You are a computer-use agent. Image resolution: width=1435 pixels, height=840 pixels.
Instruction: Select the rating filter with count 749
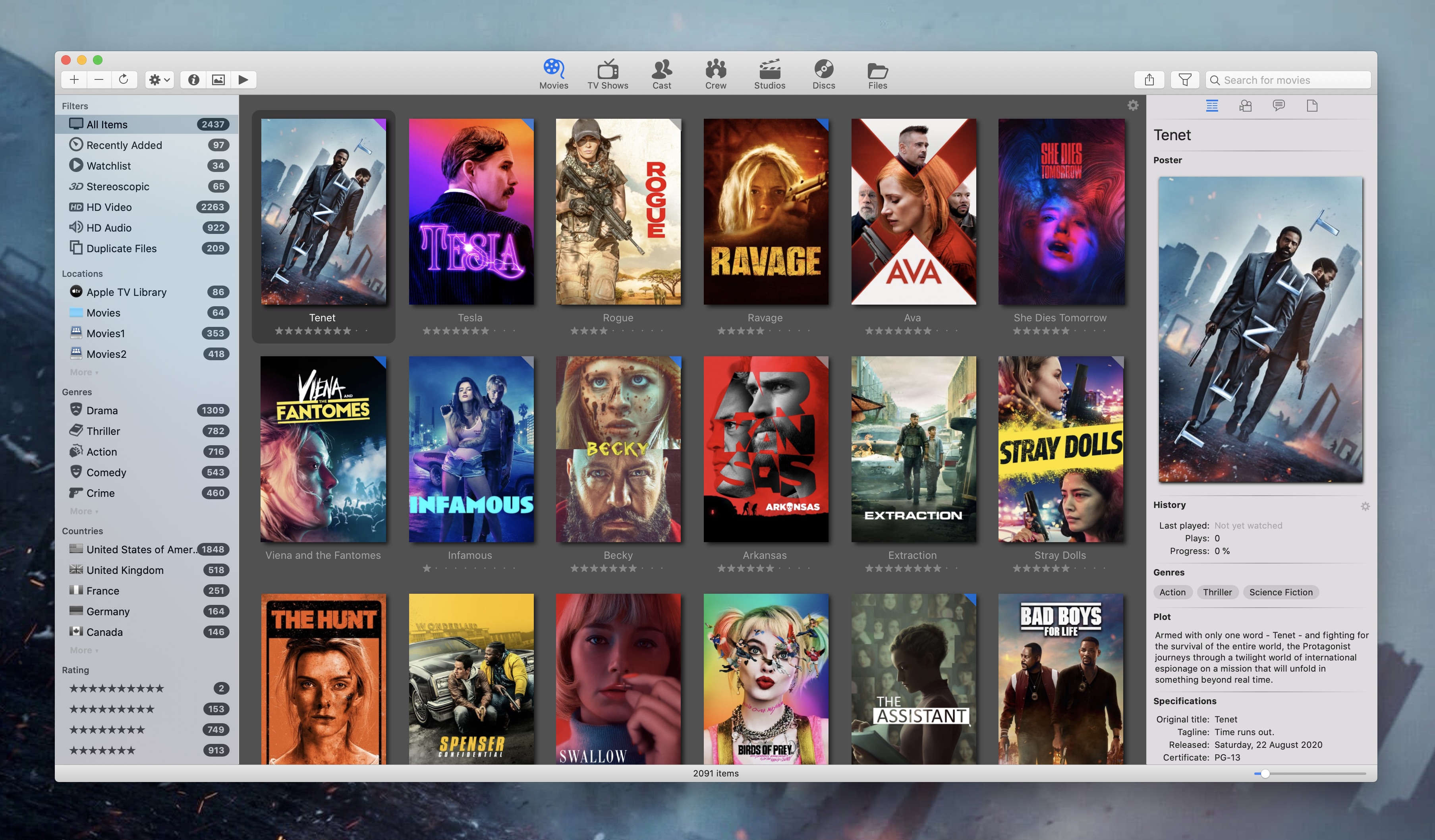pos(146,730)
